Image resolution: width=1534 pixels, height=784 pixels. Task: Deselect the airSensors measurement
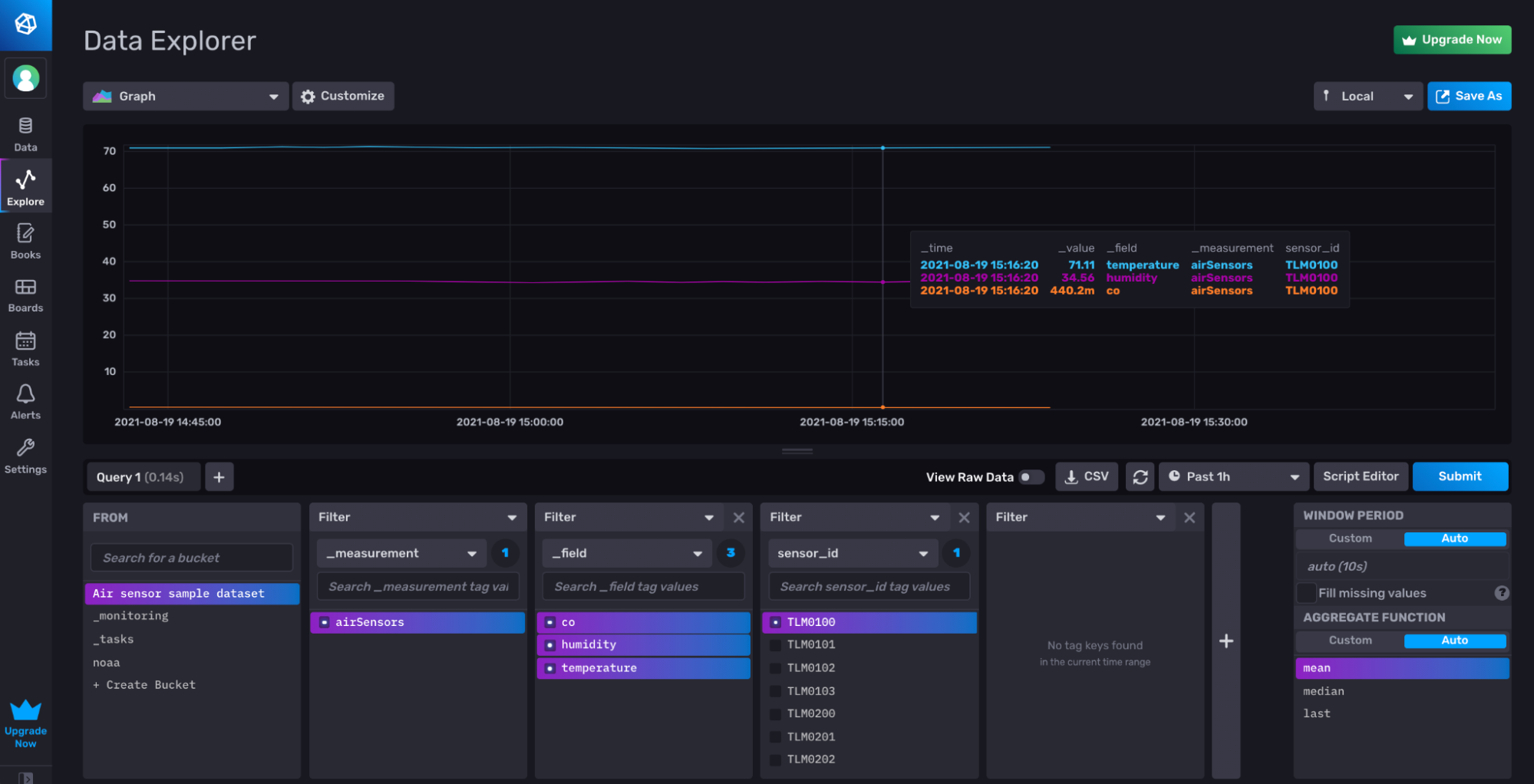point(417,622)
